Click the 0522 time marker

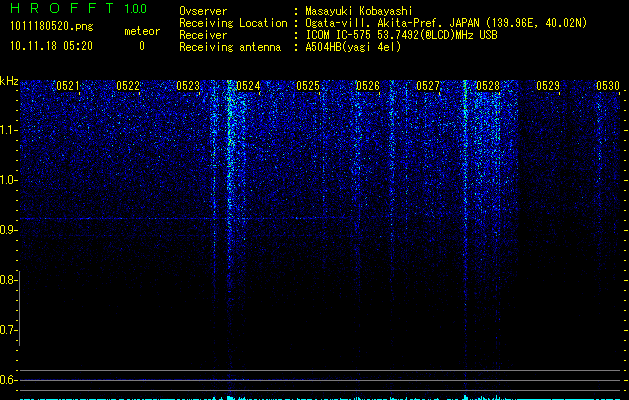coord(128,85)
